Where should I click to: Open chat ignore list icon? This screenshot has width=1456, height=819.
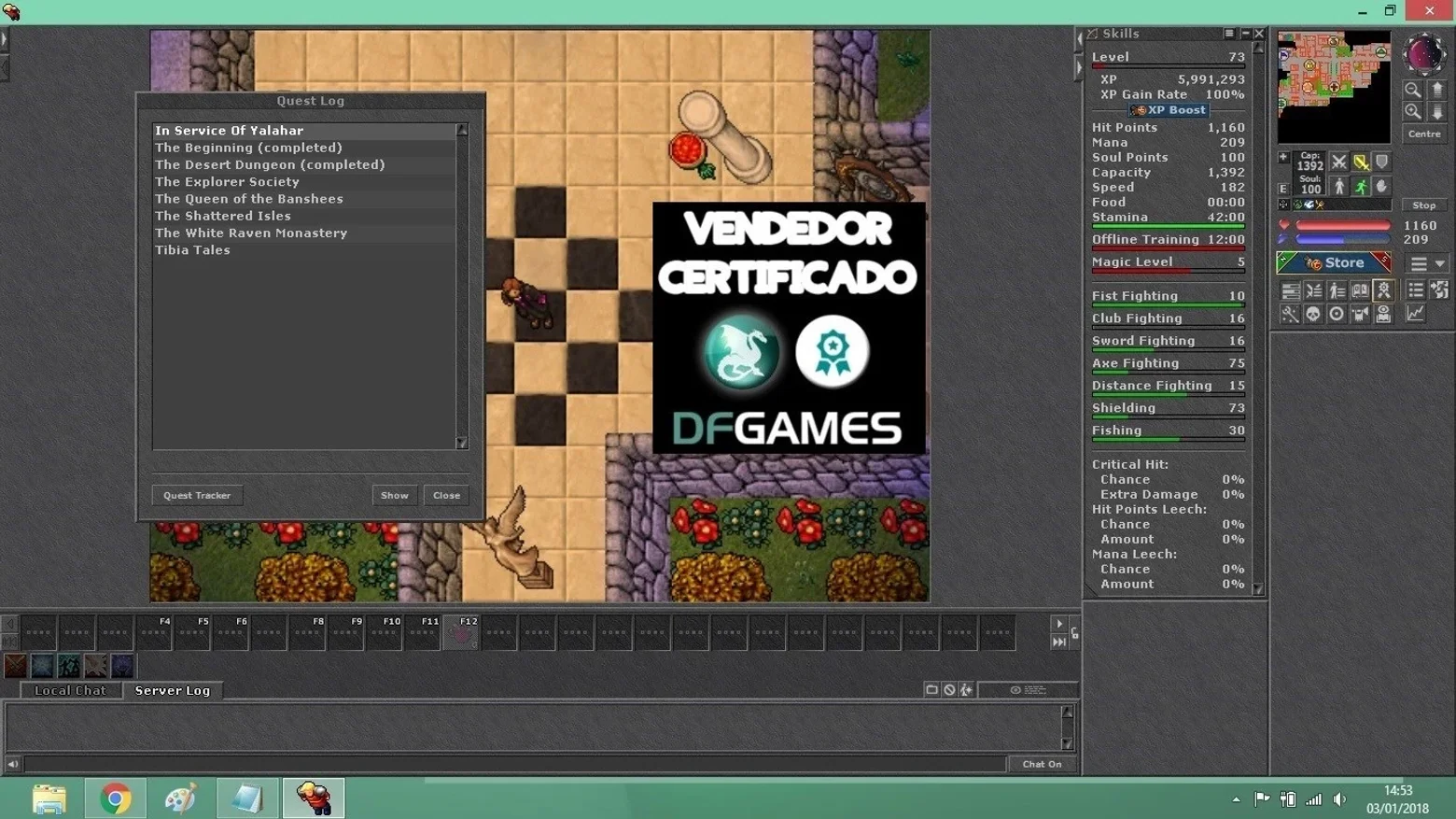click(949, 690)
